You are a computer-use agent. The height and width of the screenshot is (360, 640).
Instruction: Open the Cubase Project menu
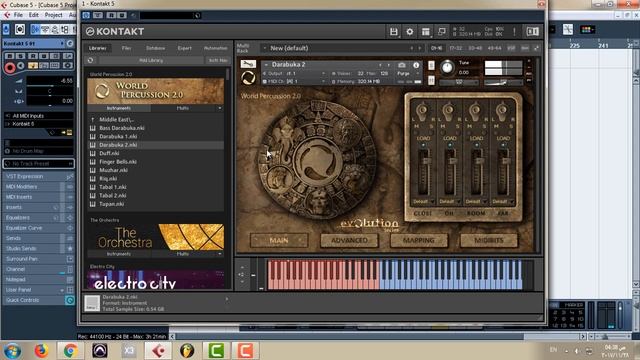(x=53, y=15)
